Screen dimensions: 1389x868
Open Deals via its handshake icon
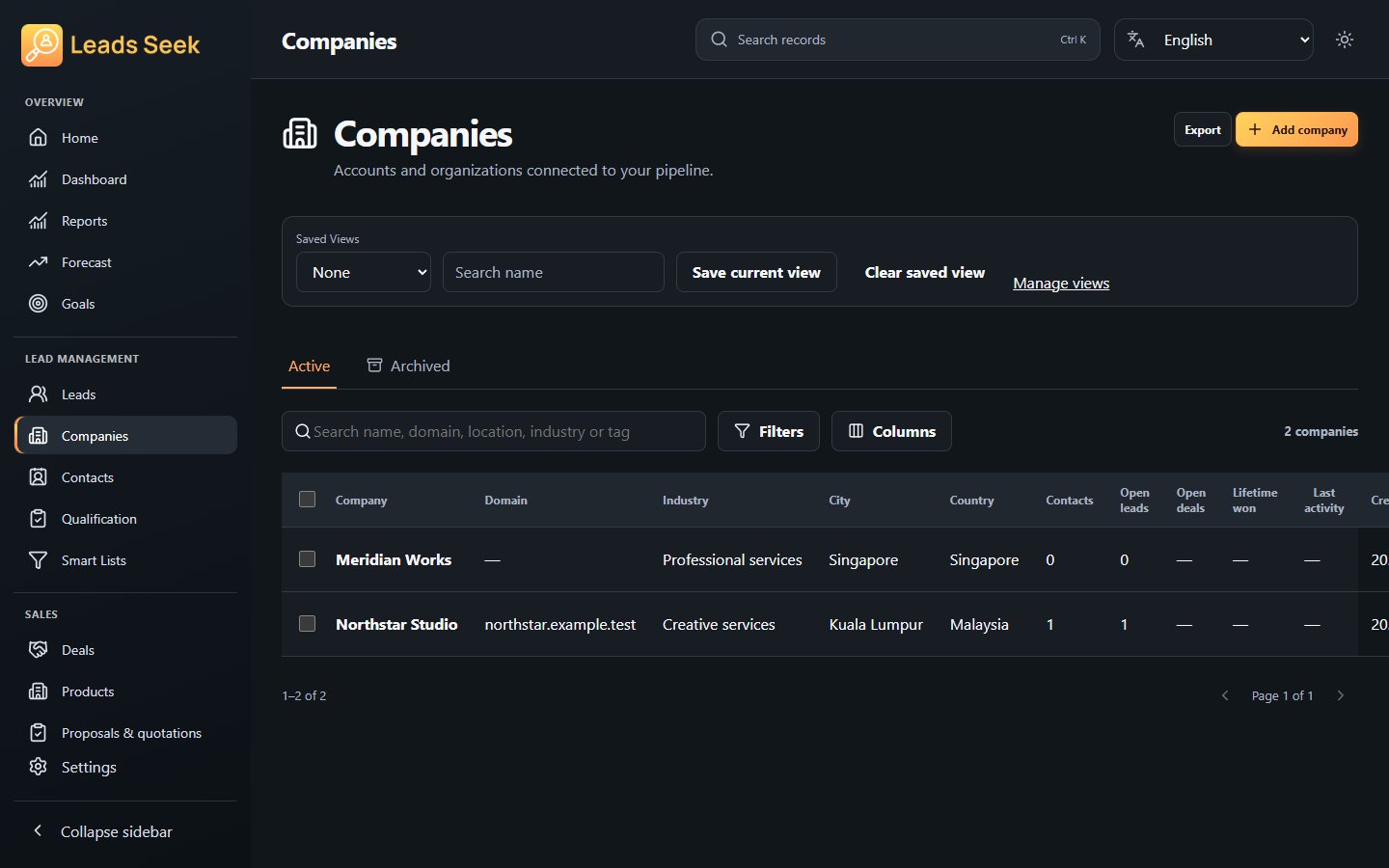38,650
